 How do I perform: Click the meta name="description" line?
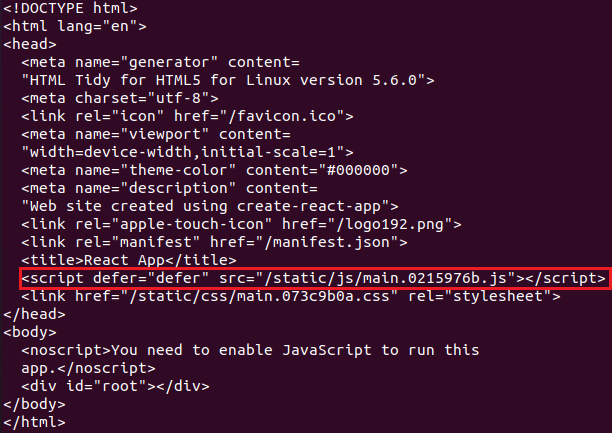pyautogui.click(x=169, y=188)
